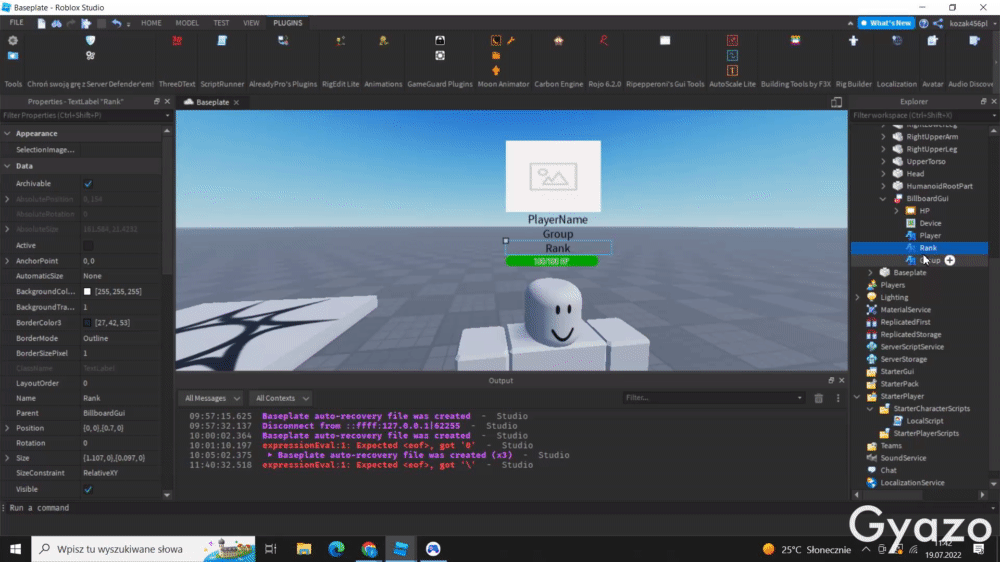The width and height of the screenshot is (1000, 562).
Task: Click the RigEdit Lite plugin icon
Action: click(341, 41)
